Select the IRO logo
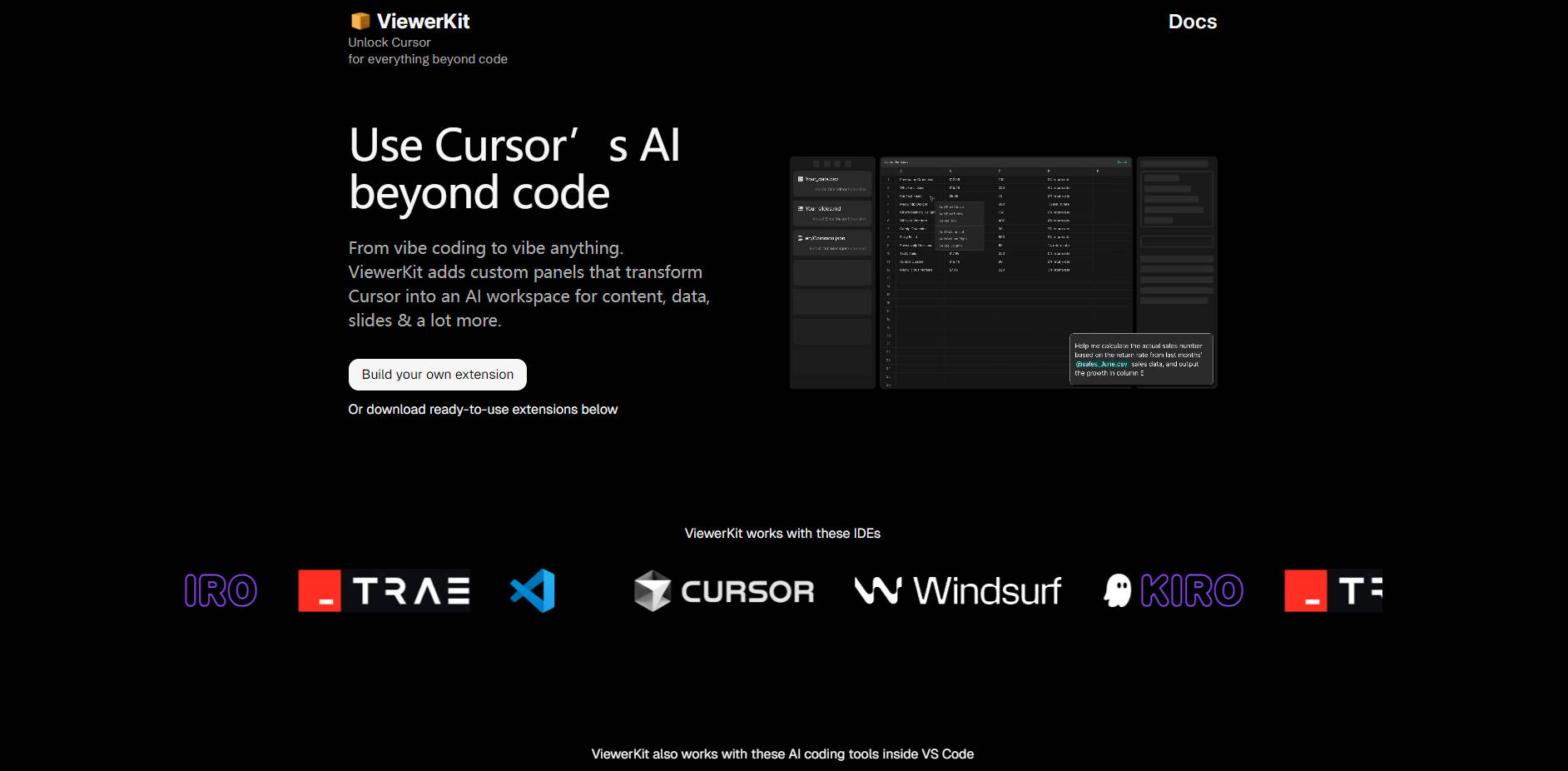The image size is (1568, 771). pos(220,590)
